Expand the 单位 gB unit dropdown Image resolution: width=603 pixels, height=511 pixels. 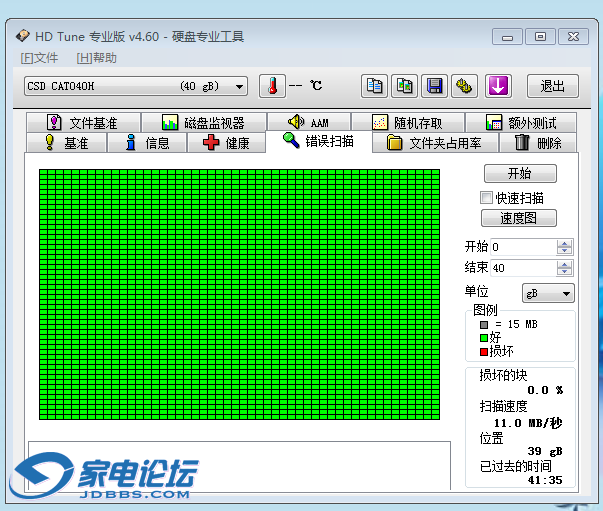(x=548, y=293)
